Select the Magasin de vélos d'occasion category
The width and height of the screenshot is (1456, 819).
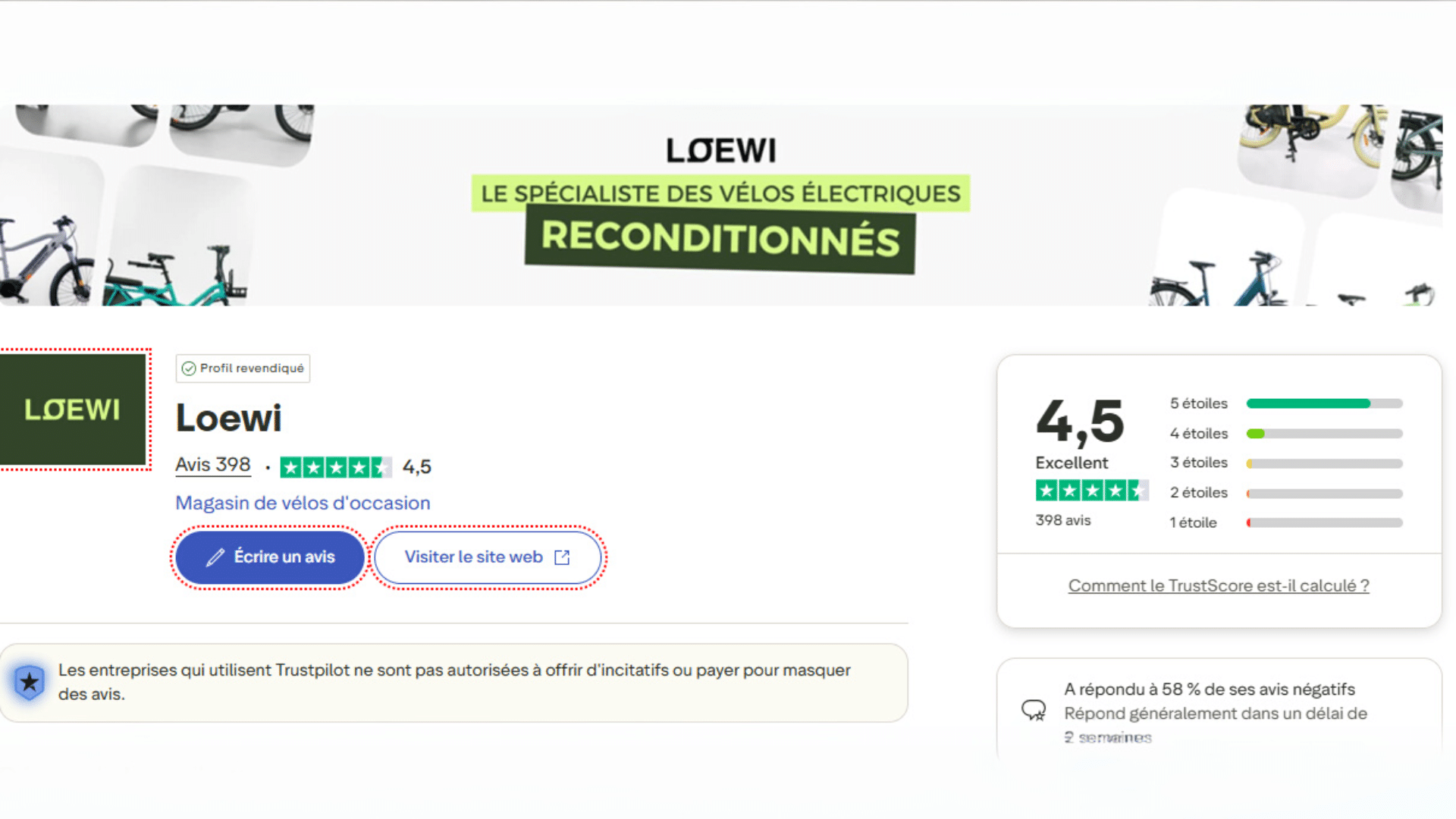(303, 503)
